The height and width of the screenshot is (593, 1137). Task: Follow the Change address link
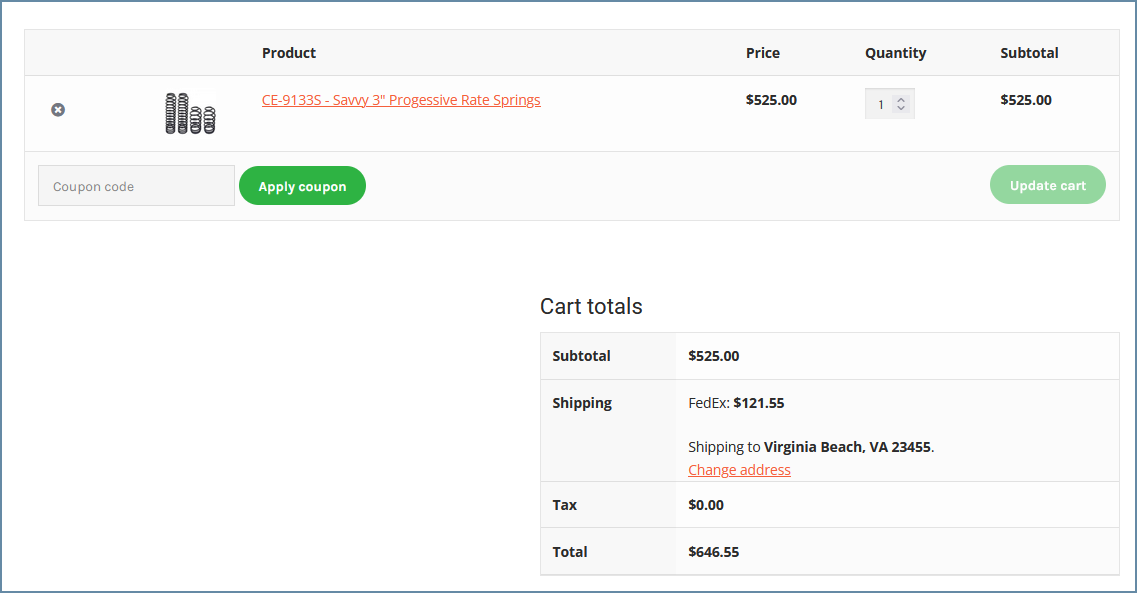[x=739, y=470]
